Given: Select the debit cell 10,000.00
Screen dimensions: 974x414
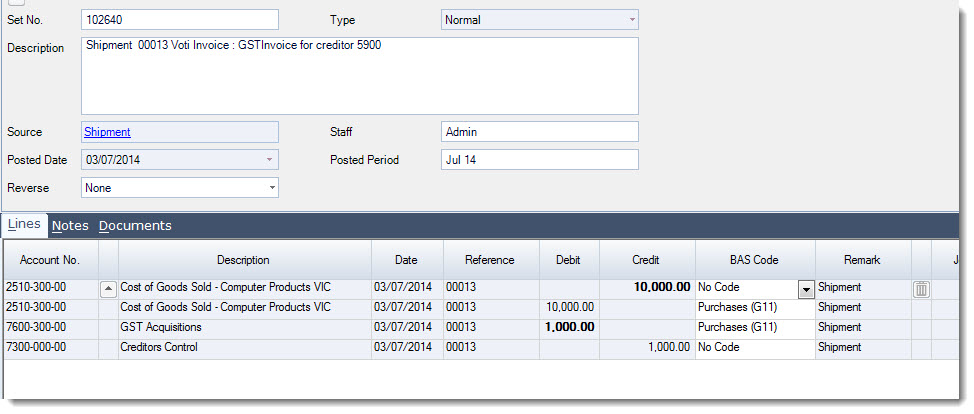Looking at the screenshot, I should pyautogui.click(x=569, y=309).
